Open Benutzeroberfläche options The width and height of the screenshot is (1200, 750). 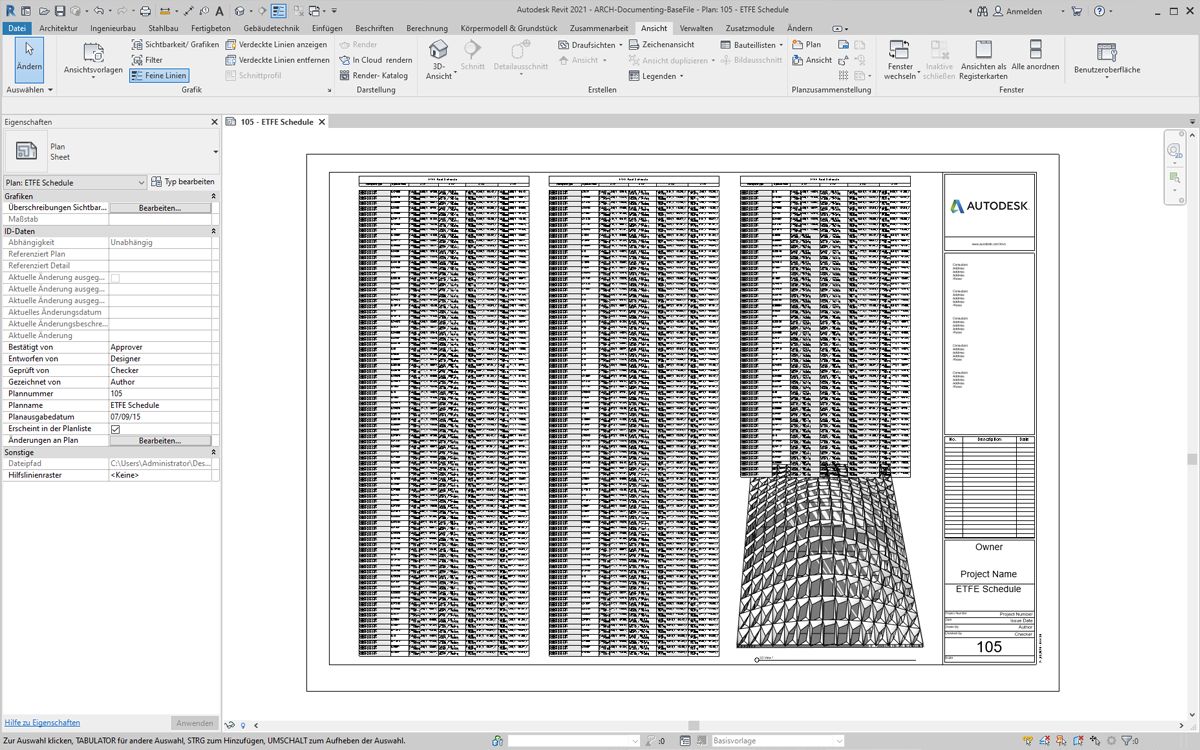(1107, 60)
